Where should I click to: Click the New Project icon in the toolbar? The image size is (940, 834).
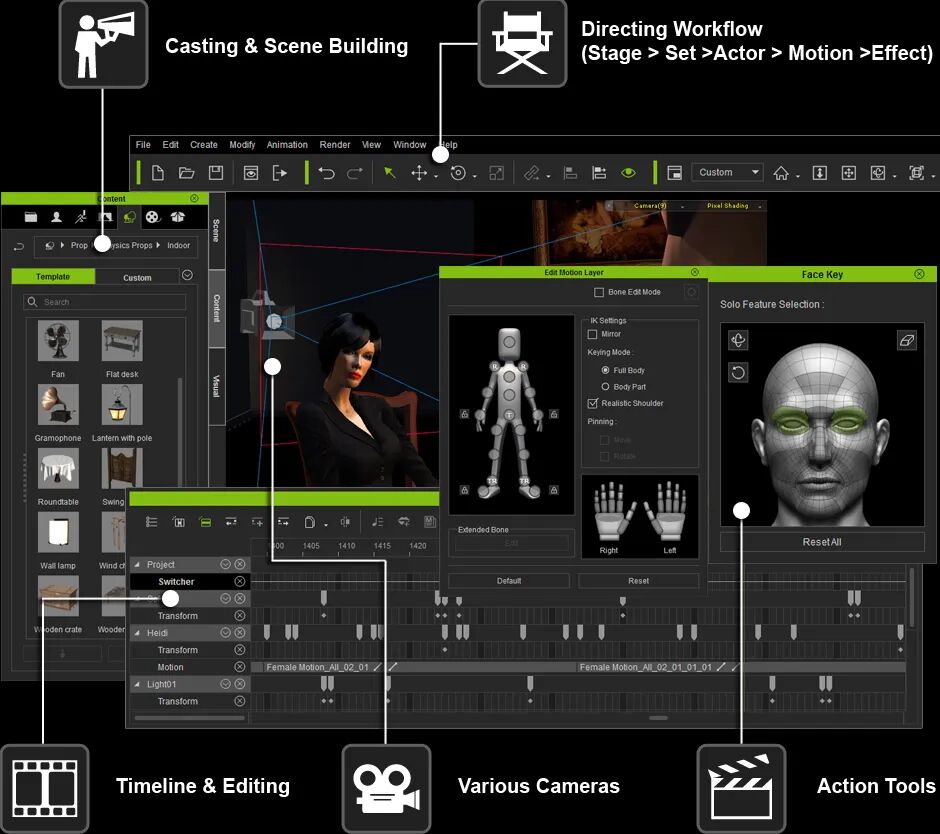(x=158, y=173)
